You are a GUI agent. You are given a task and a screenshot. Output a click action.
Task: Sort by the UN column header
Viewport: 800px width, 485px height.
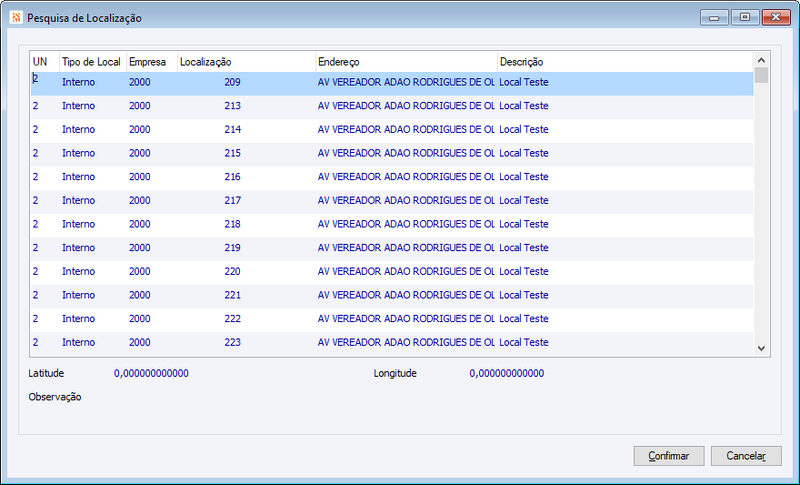[x=44, y=62]
